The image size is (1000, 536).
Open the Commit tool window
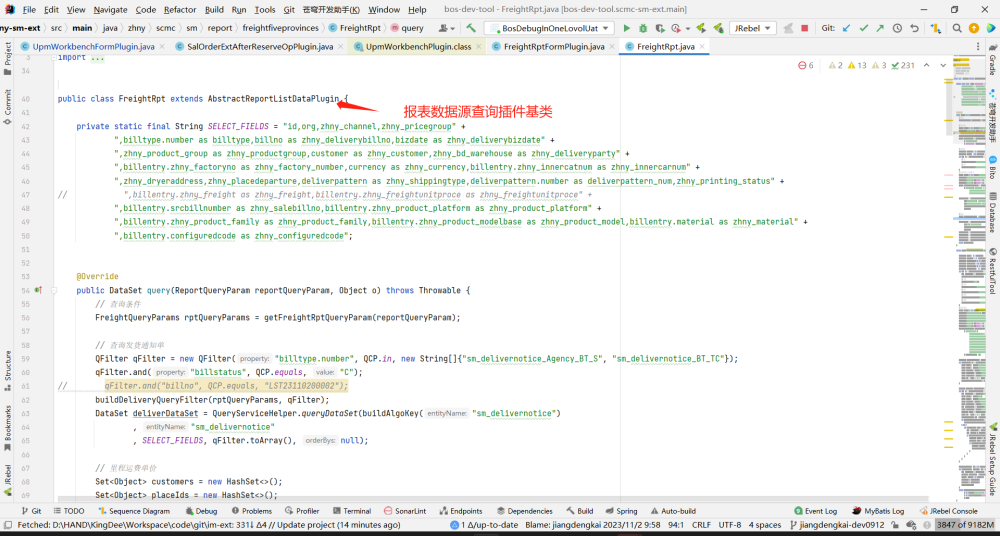(x=8, y=107)
